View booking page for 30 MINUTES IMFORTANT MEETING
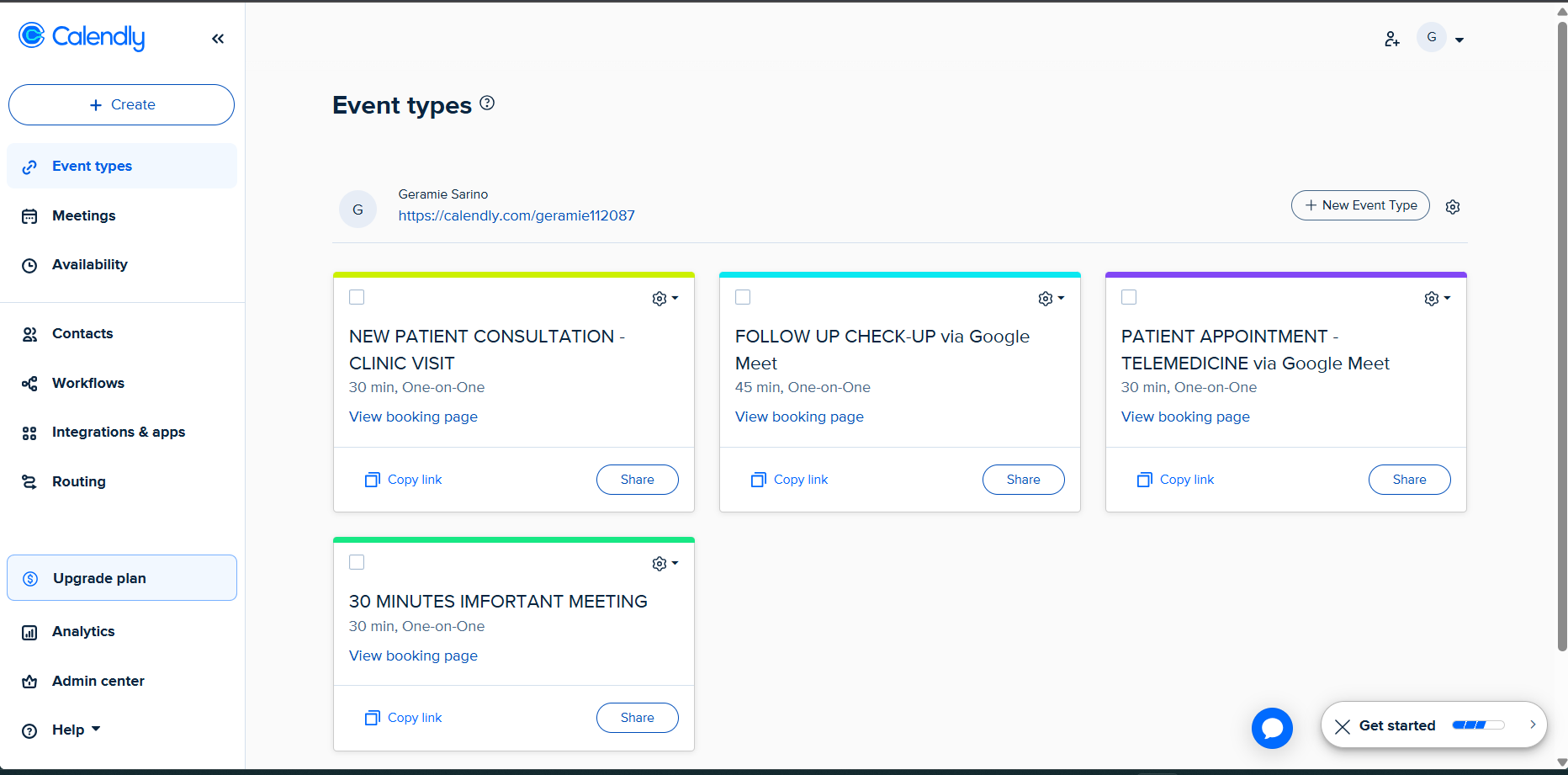 [x=413, y=656]
